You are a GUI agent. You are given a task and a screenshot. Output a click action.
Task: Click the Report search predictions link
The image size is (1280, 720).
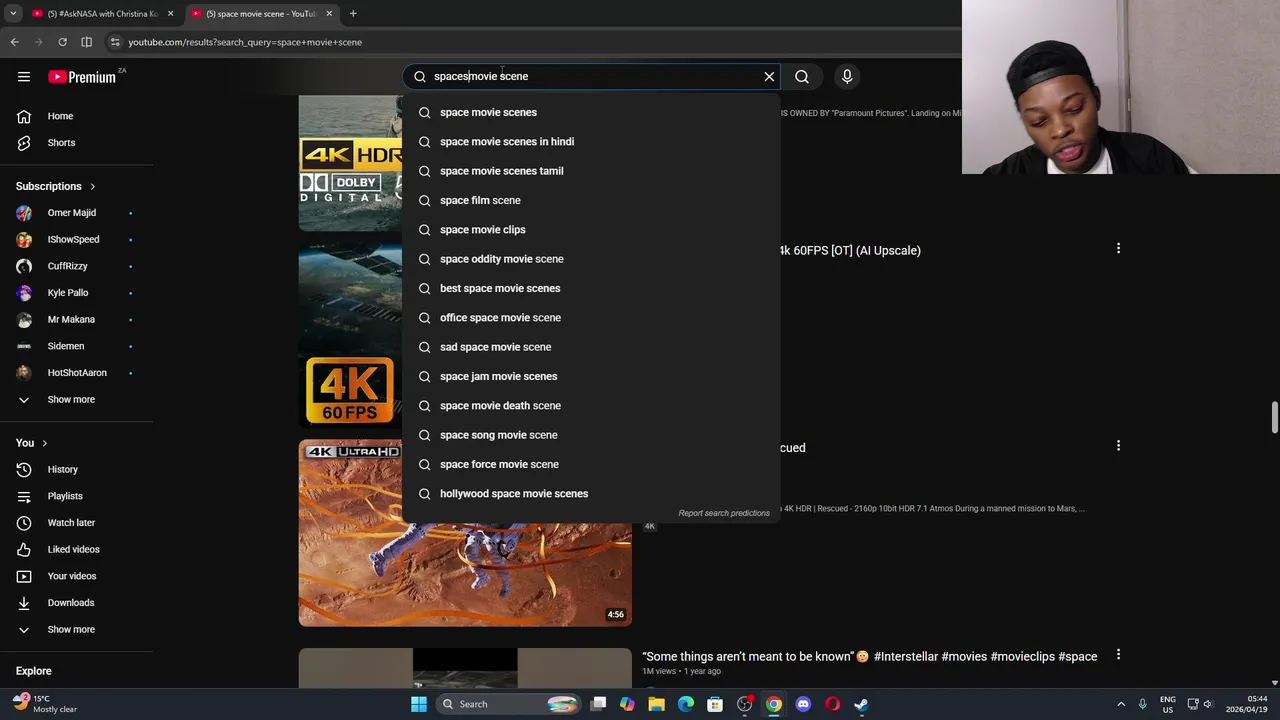(x=724, y=513)
